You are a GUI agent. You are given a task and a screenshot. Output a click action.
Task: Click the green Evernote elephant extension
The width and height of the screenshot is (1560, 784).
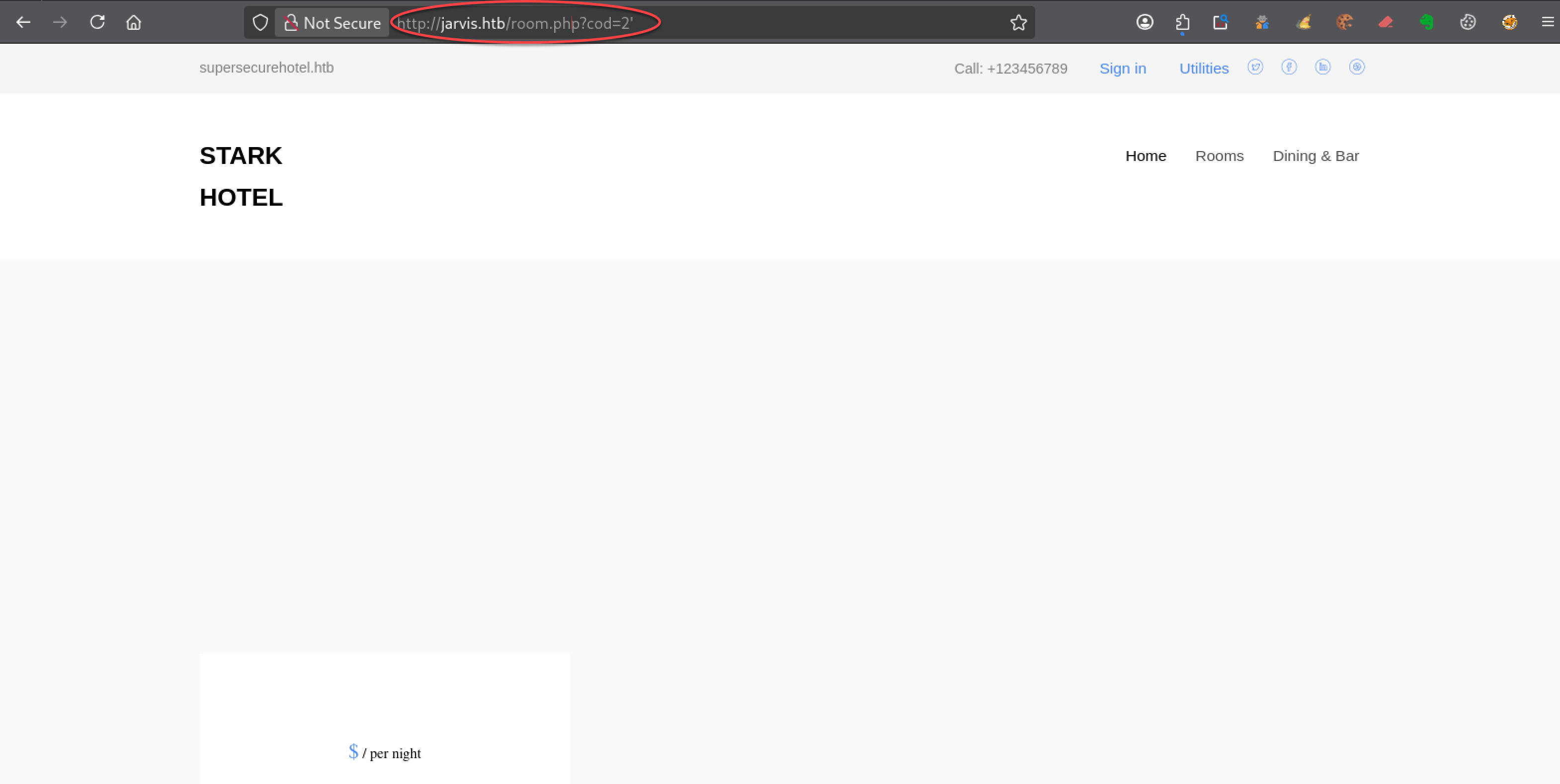[x=1427, y=22]
